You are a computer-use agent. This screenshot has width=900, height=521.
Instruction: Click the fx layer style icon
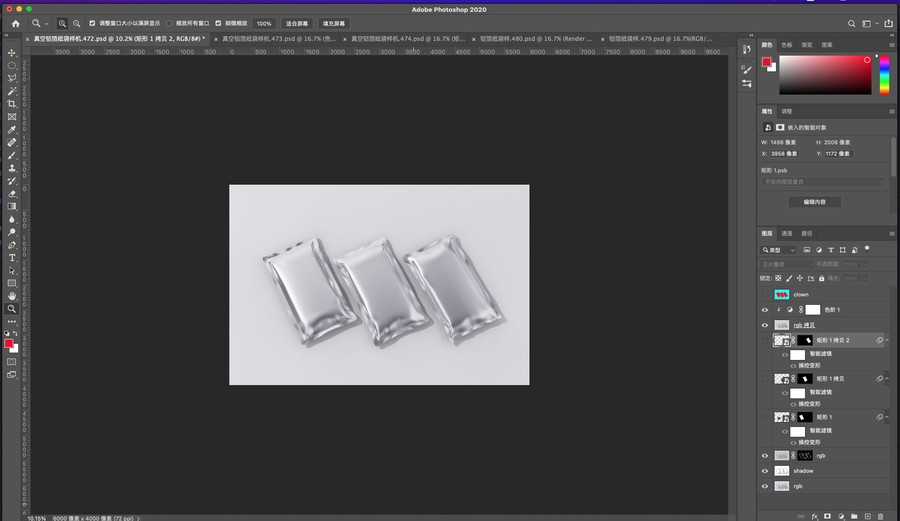(x=814, y=516)
